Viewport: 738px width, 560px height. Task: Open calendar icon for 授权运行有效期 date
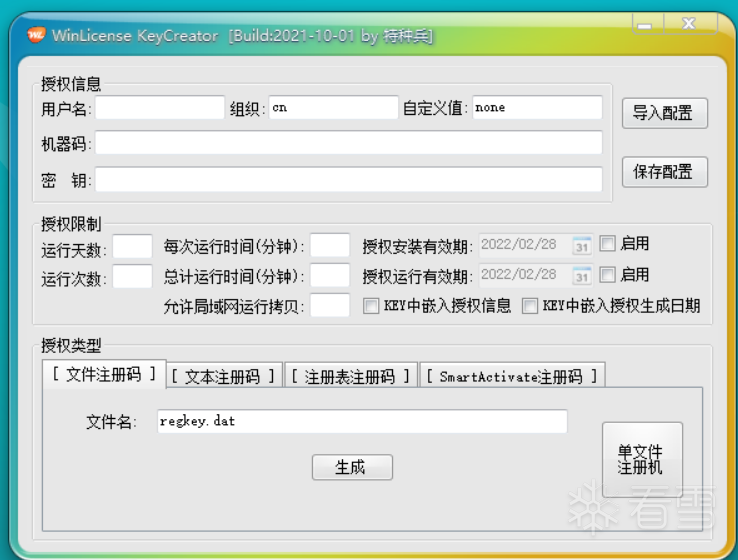point(582,276)
